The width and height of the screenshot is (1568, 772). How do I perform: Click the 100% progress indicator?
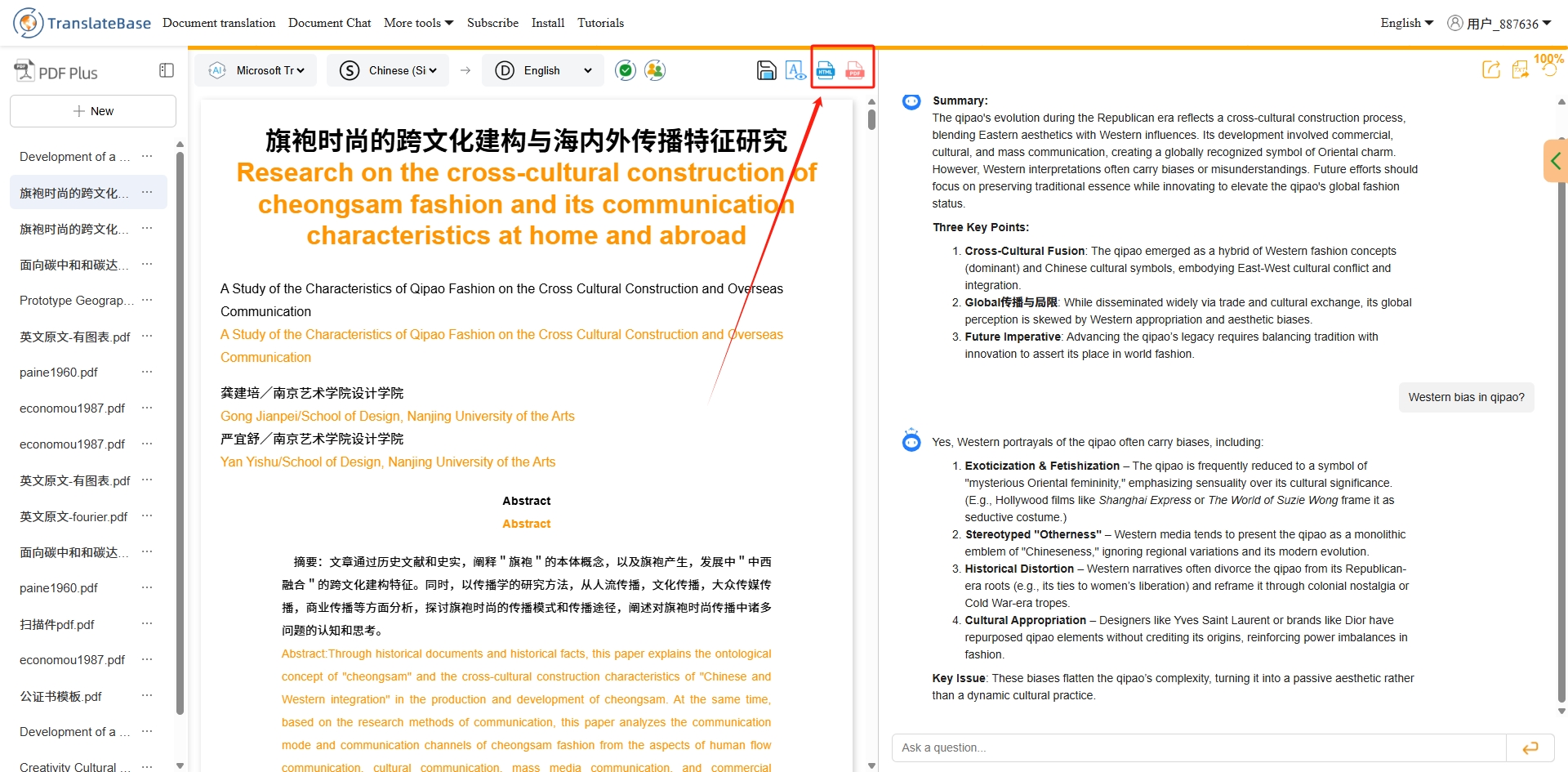pos(1548,59)
